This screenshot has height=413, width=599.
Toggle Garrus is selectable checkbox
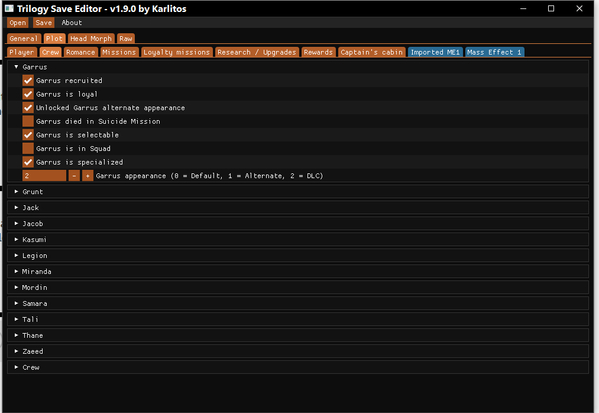coord(28,135)
